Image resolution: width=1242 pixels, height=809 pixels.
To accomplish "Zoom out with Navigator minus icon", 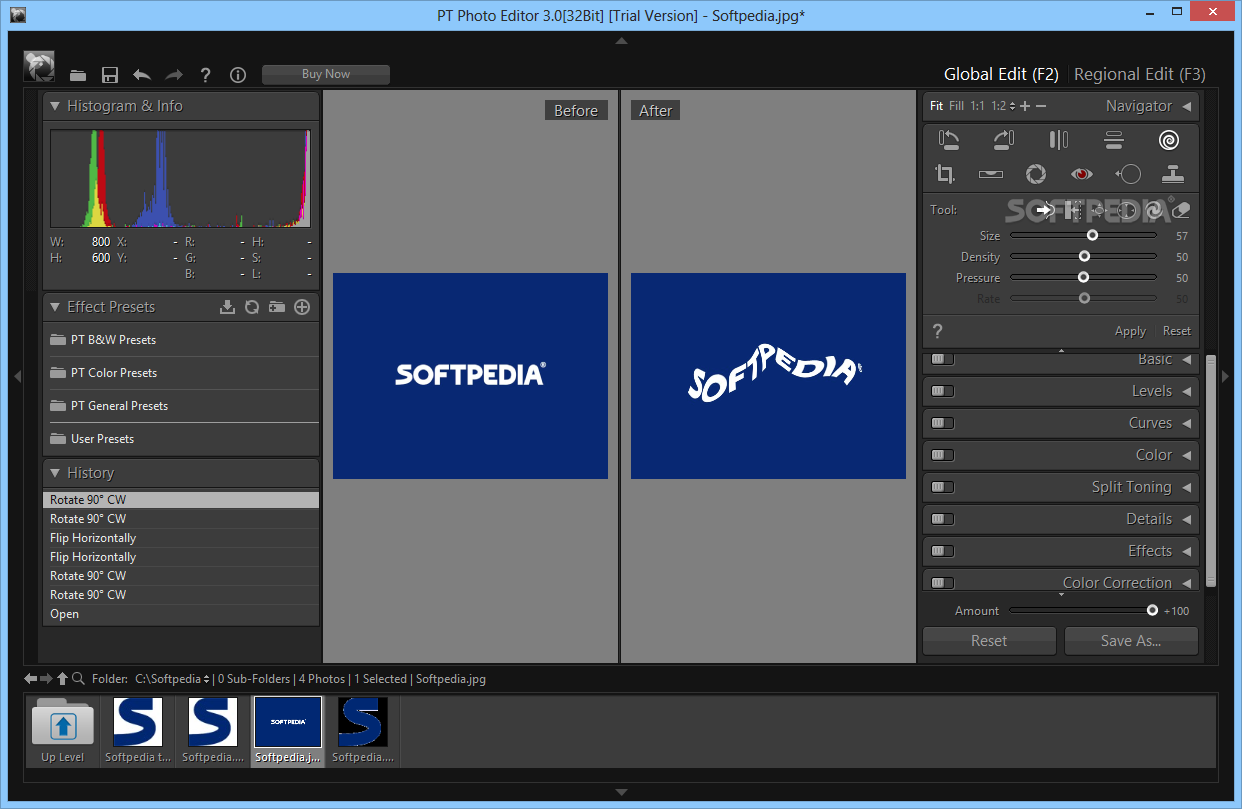I will pyautogui.click(x=1041, y=106).
